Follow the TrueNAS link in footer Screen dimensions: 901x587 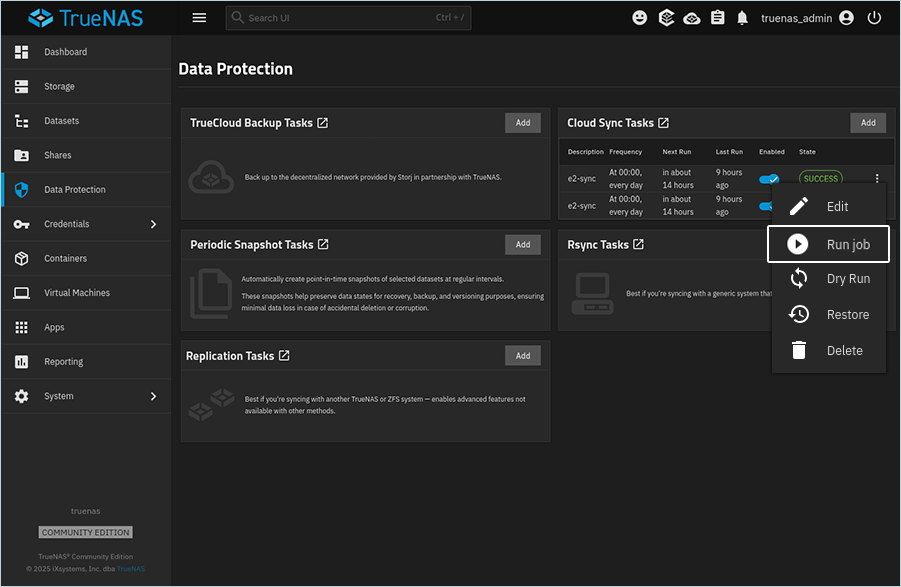click(x=131, y=569)
